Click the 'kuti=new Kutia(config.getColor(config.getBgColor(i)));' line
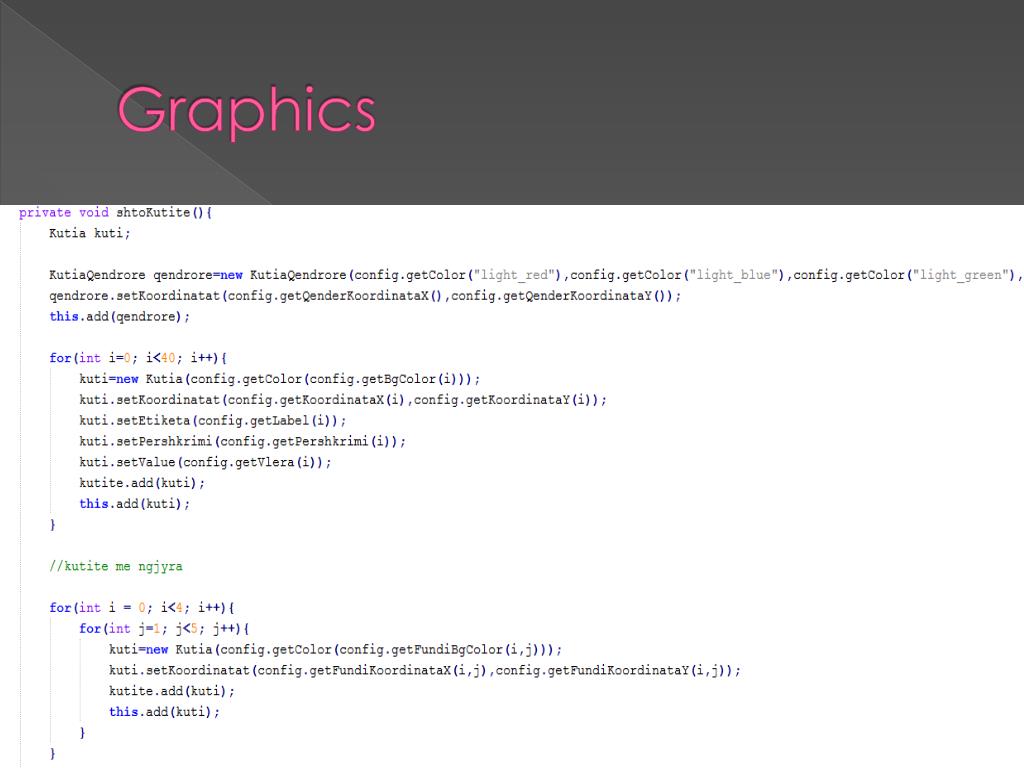Screen dimensions: 1024x768 coord(280,379)
